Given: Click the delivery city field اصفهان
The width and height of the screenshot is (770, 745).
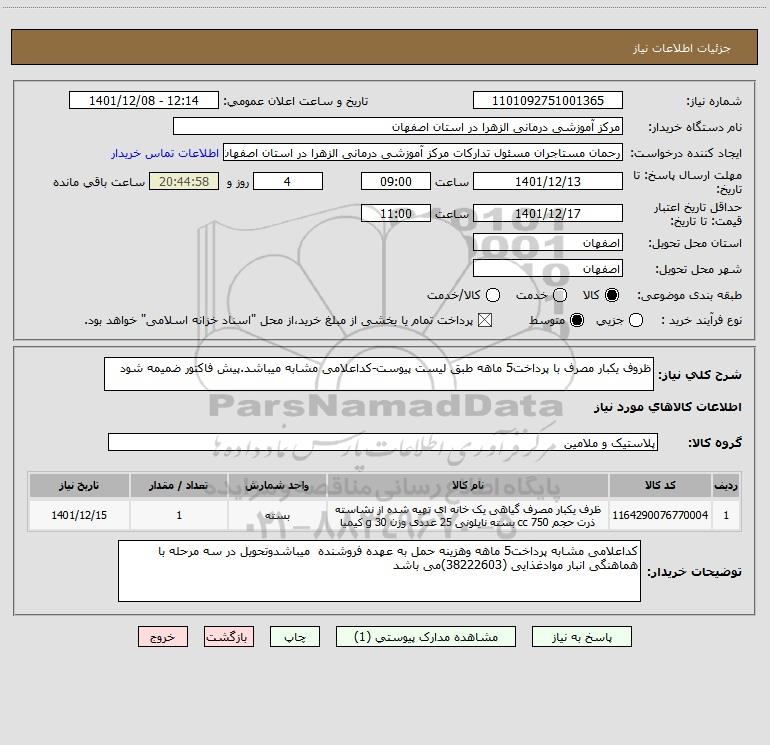Looking at the screenshot, I should 548,269.
